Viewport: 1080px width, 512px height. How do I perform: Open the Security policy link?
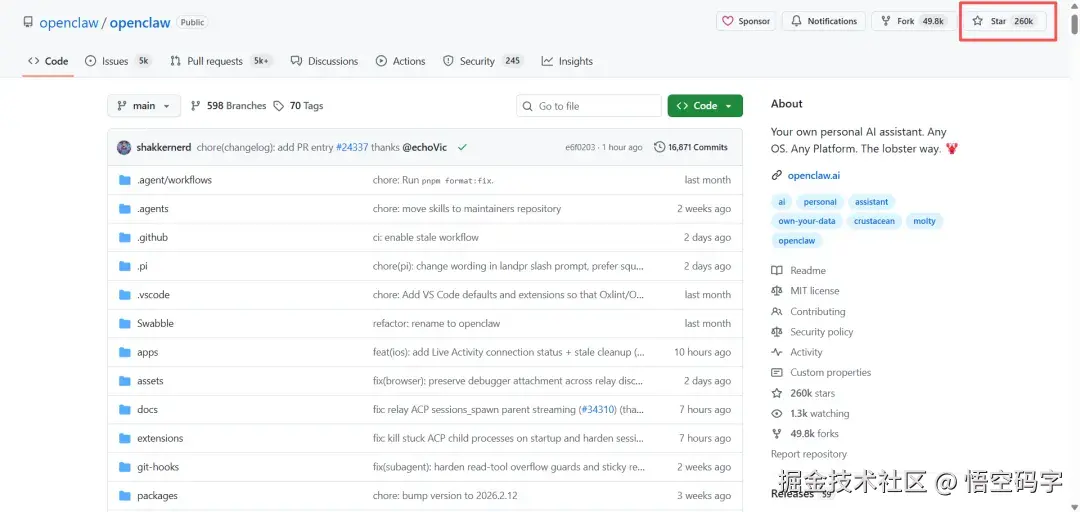822,332
